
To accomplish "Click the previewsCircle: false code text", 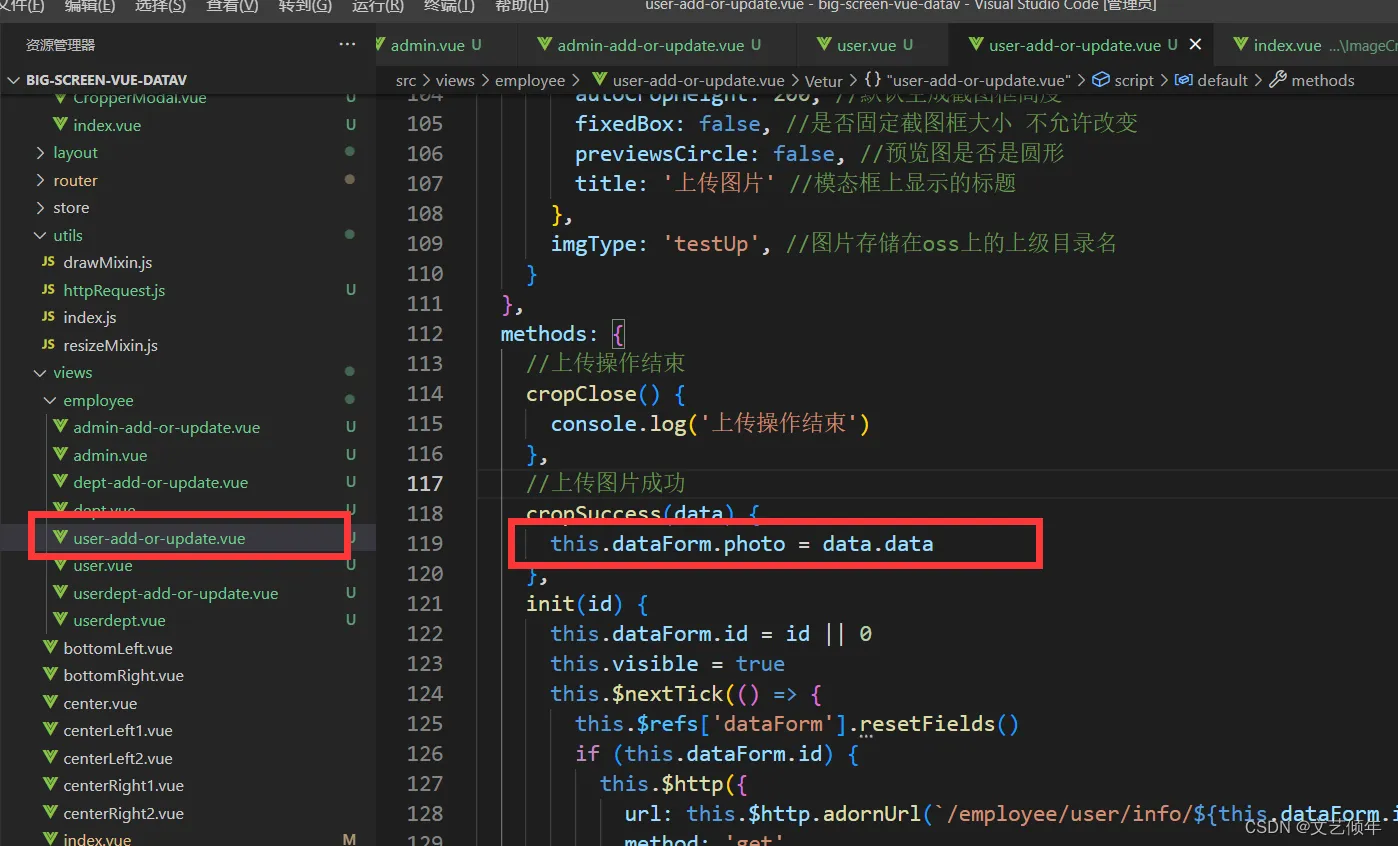I will 705,154.
